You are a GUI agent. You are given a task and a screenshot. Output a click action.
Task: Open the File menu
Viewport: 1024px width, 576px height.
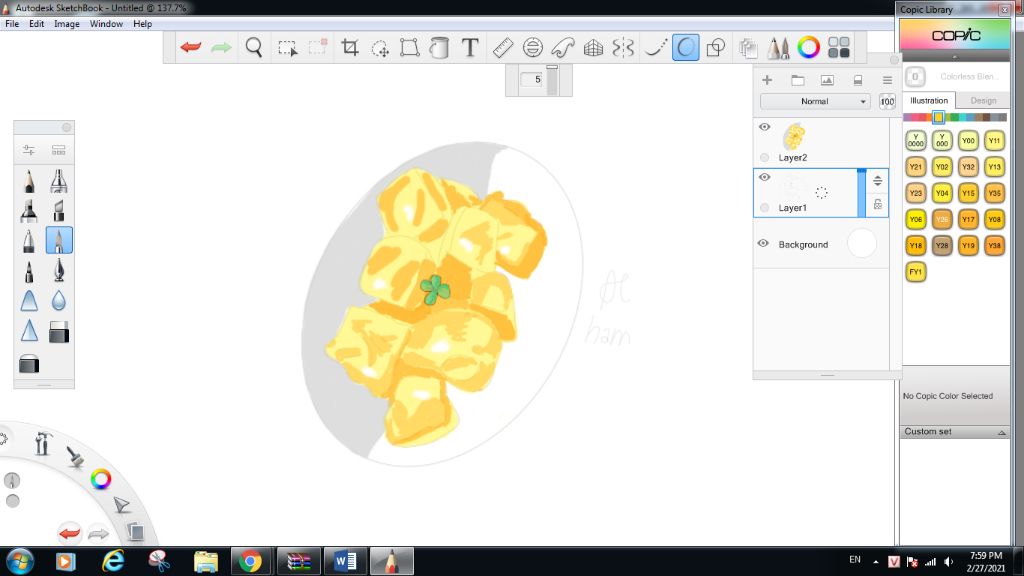point(12,24)
